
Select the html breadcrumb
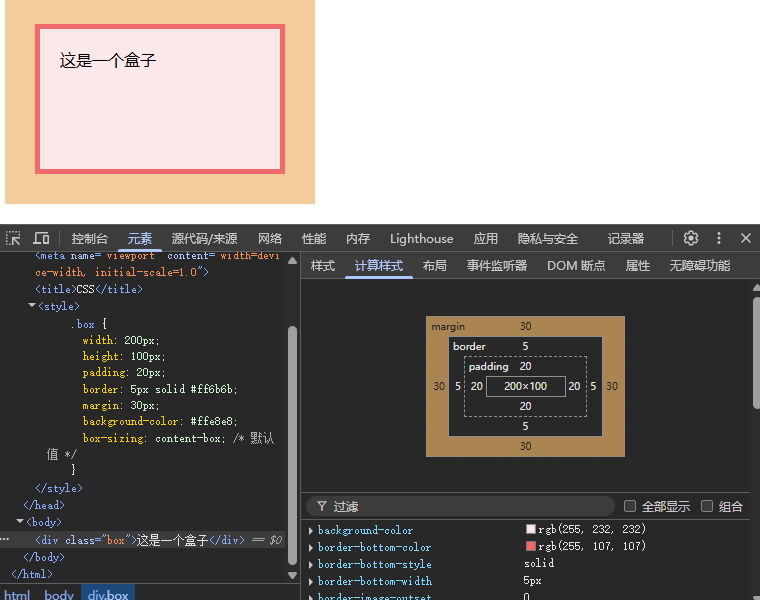[17, 595]
